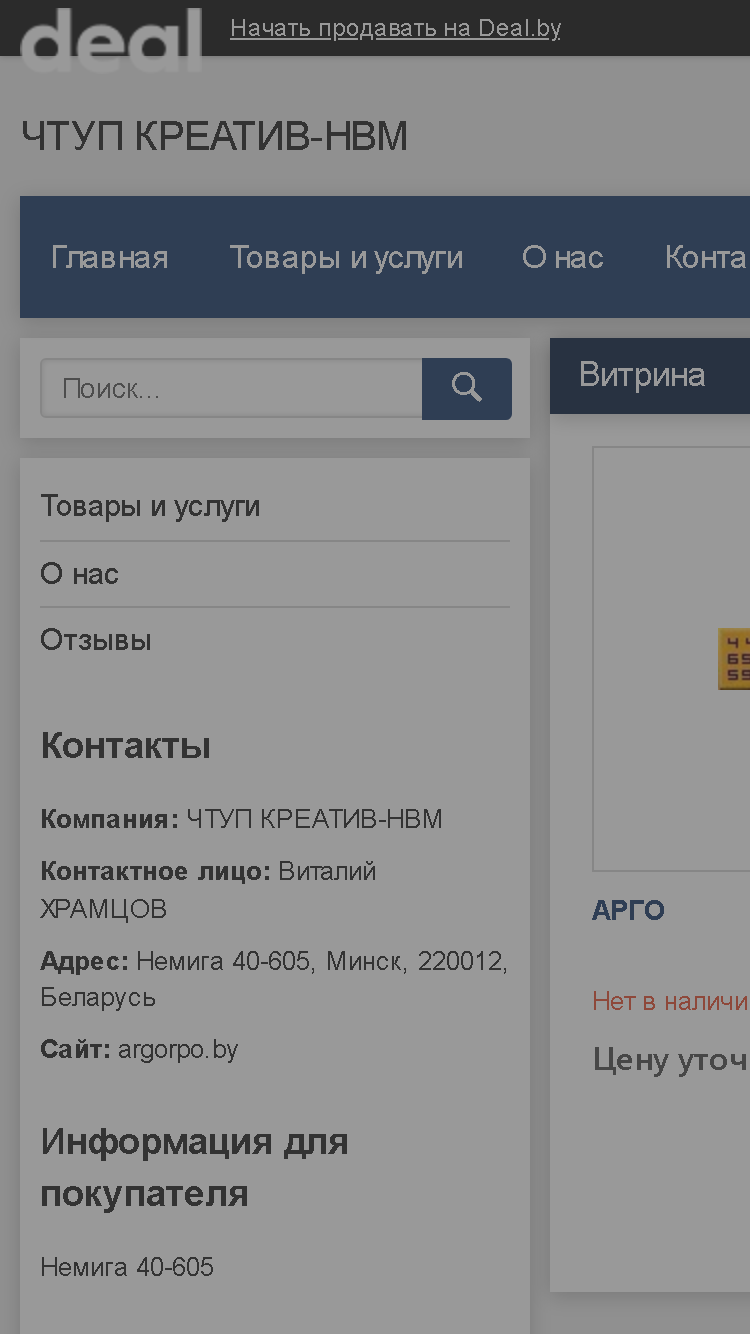750x1334 pixels.
Task: Click the 'Цену уточ' price text
Action: pos(670,1060)
